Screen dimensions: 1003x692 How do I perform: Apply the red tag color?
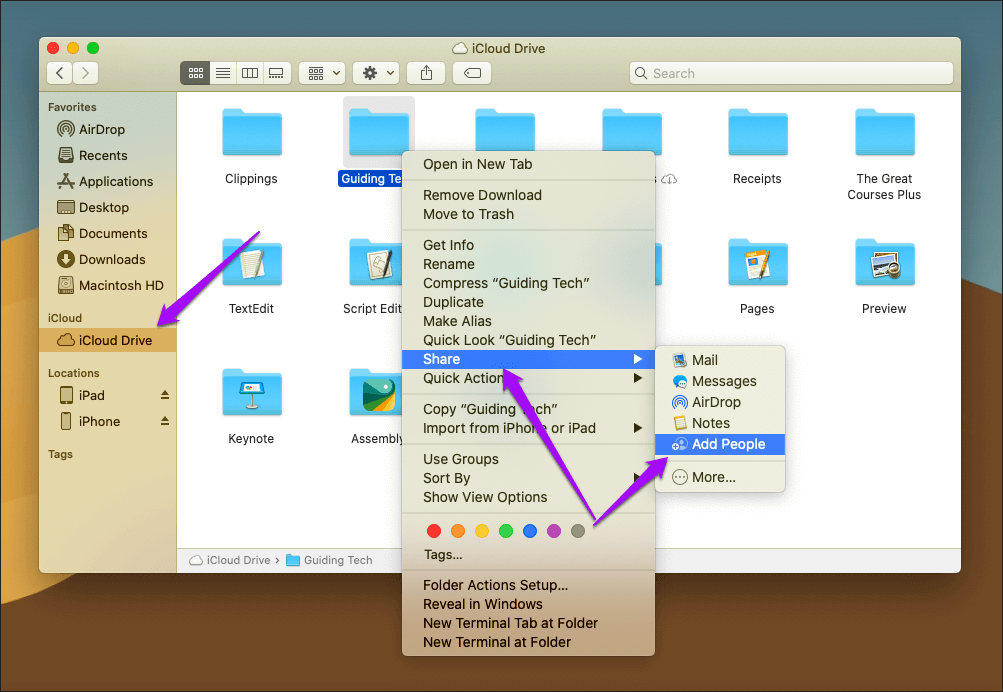434,531
